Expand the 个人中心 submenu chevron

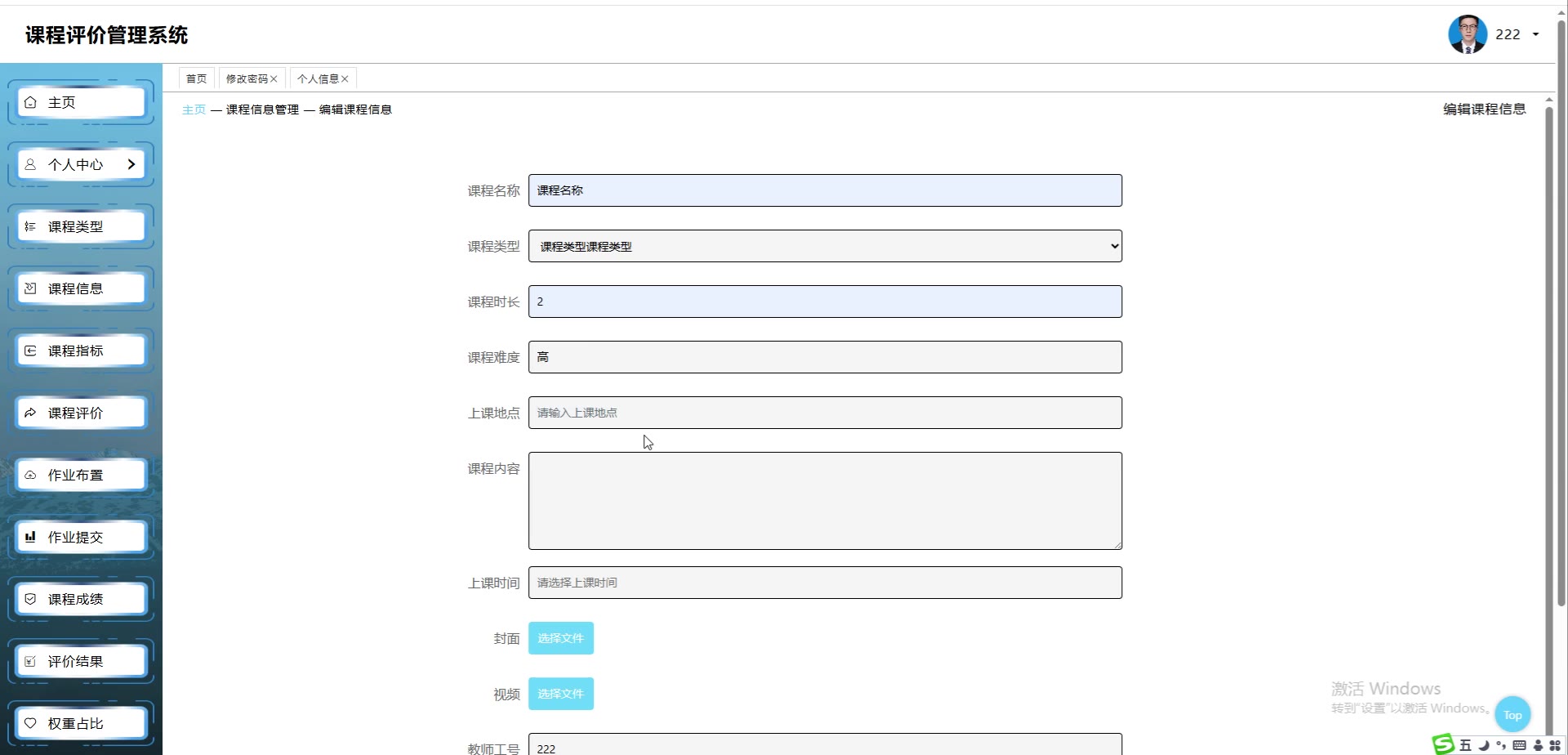131,164
